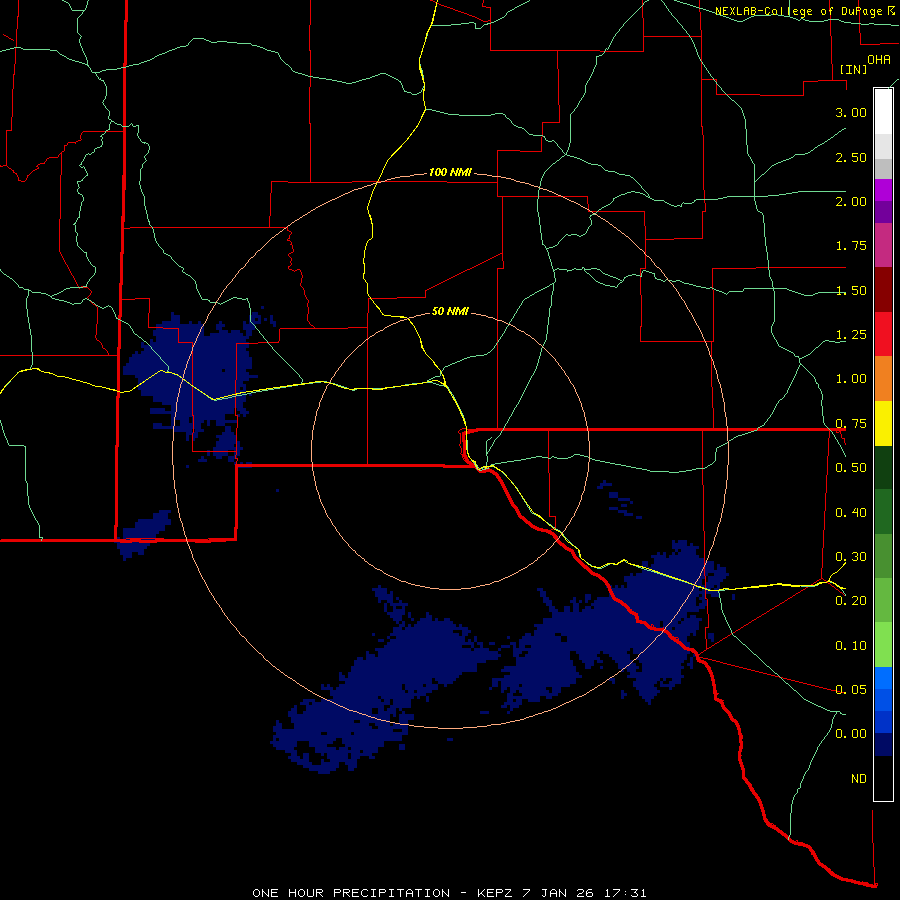Pick the orange 1.00 color swatch
This screenshot has height=900, width=900.
tap(883, 378)
